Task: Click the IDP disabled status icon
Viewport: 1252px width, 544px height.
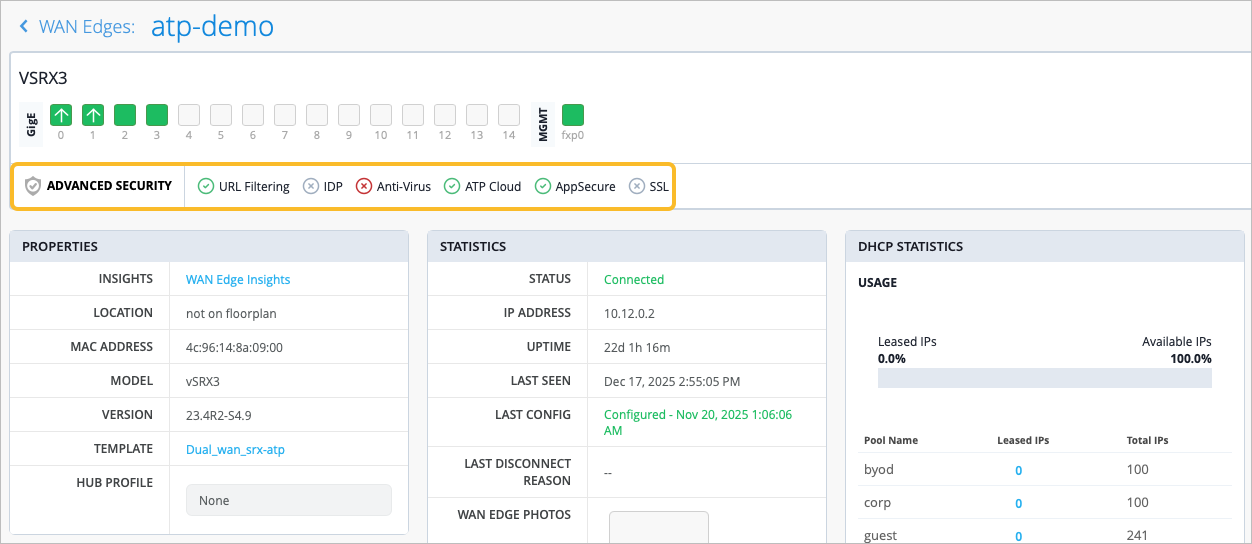Action: coord(311,186)
